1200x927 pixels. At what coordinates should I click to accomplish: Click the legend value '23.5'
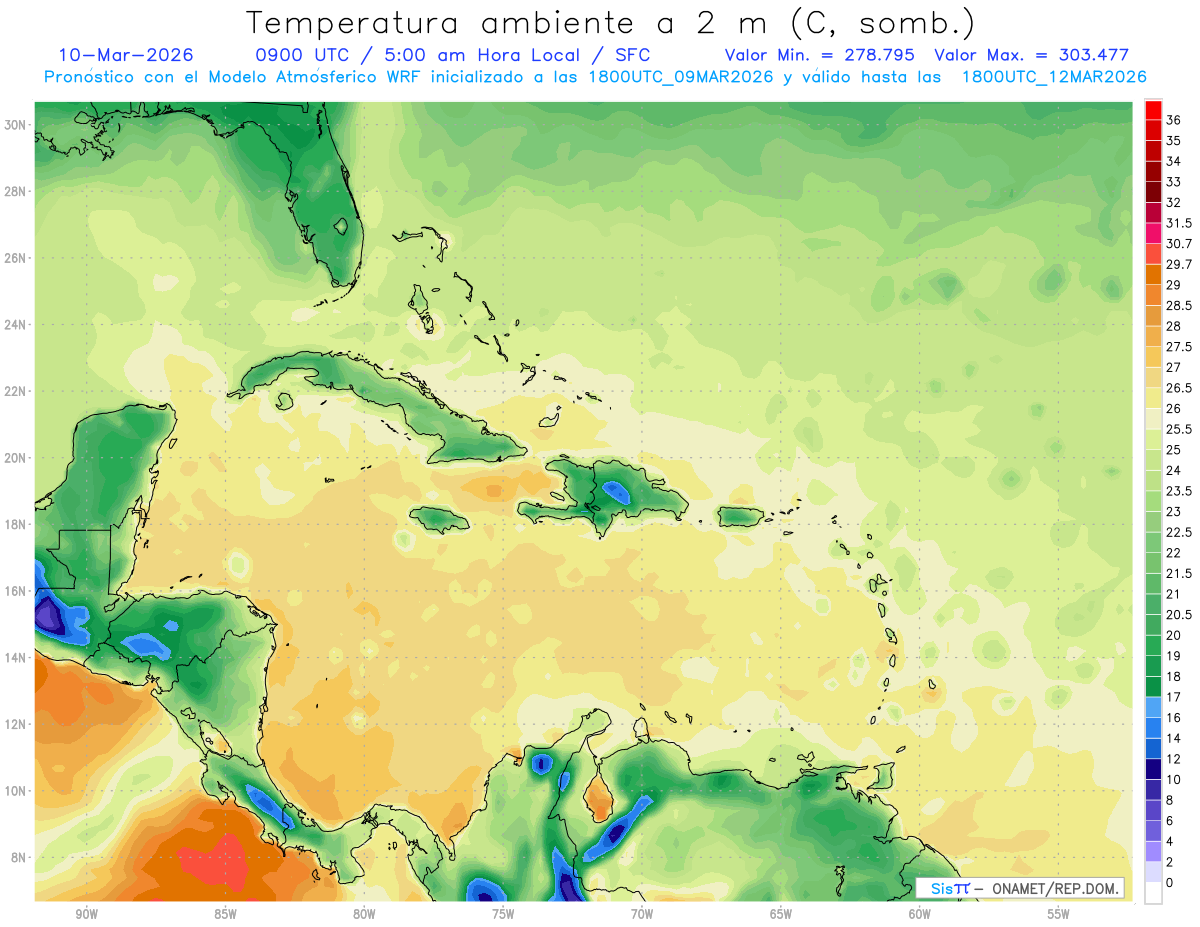tap(1179, 491)
